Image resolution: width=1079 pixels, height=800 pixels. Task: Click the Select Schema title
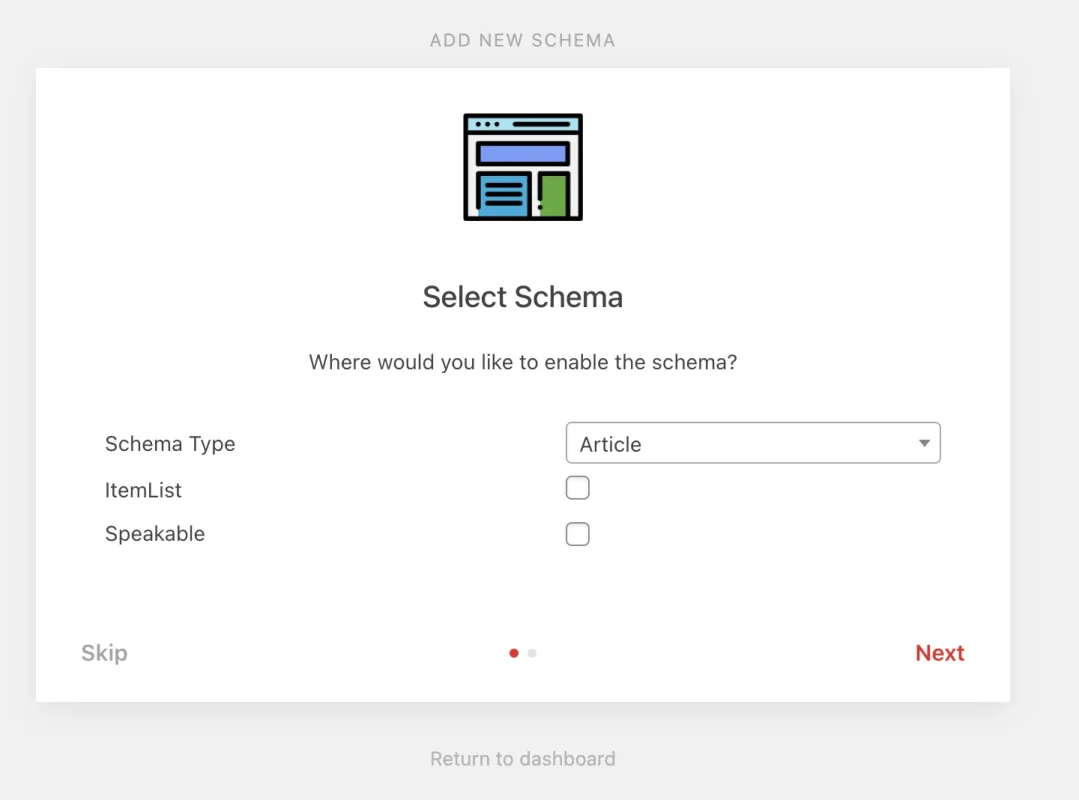coord(522,297)
